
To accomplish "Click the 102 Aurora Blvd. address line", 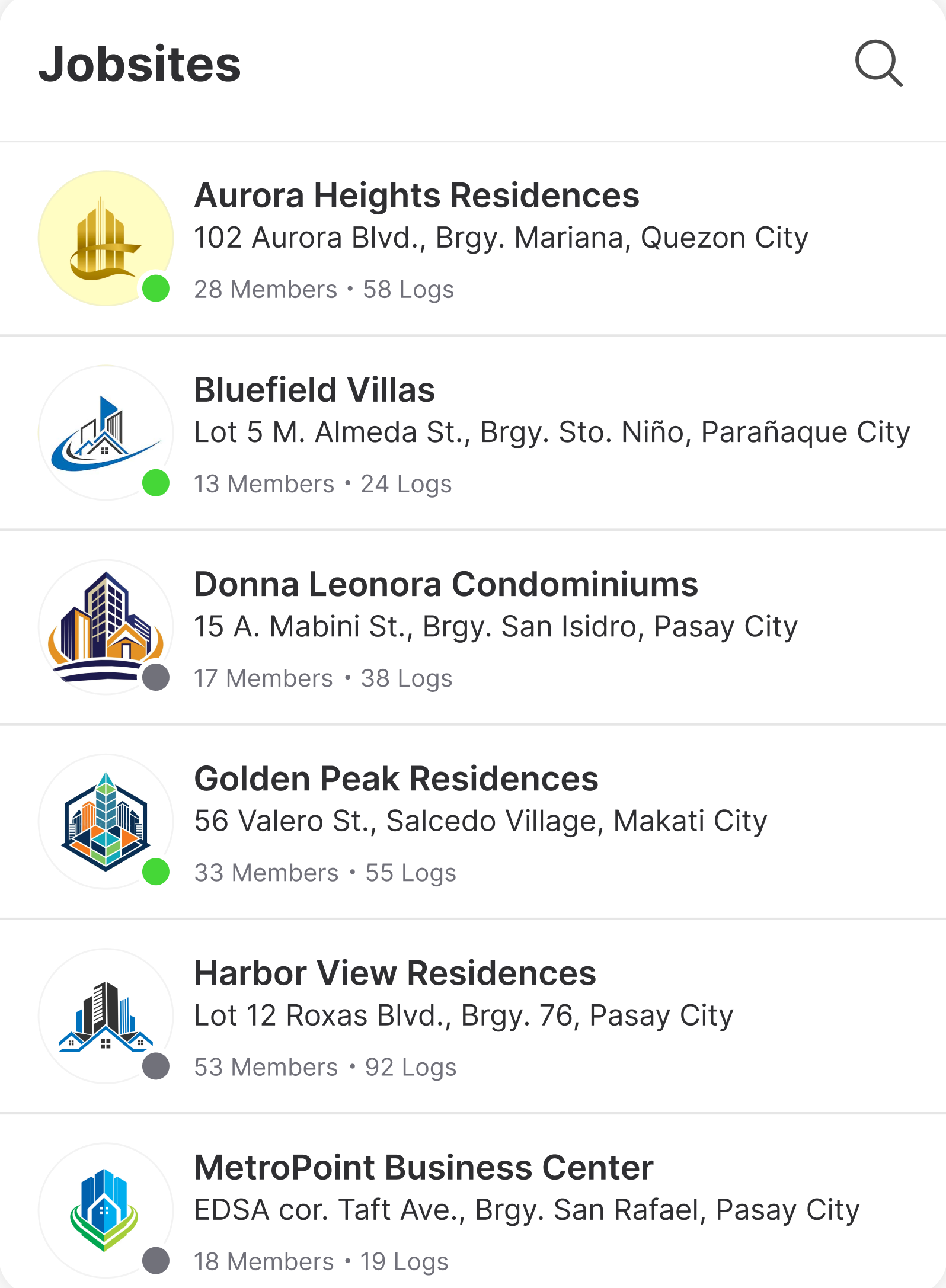I will 501,238.
